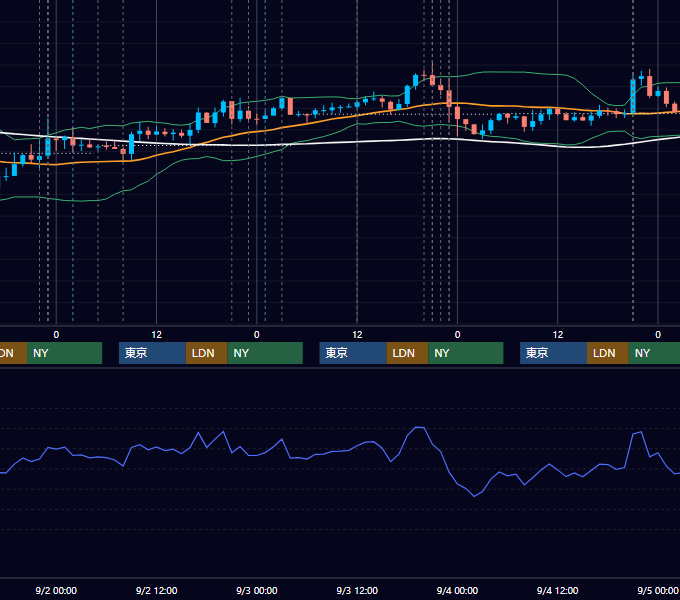Click the LDN session block on 9/2
This screenshot has width=680, height=600.
point(206,353)
